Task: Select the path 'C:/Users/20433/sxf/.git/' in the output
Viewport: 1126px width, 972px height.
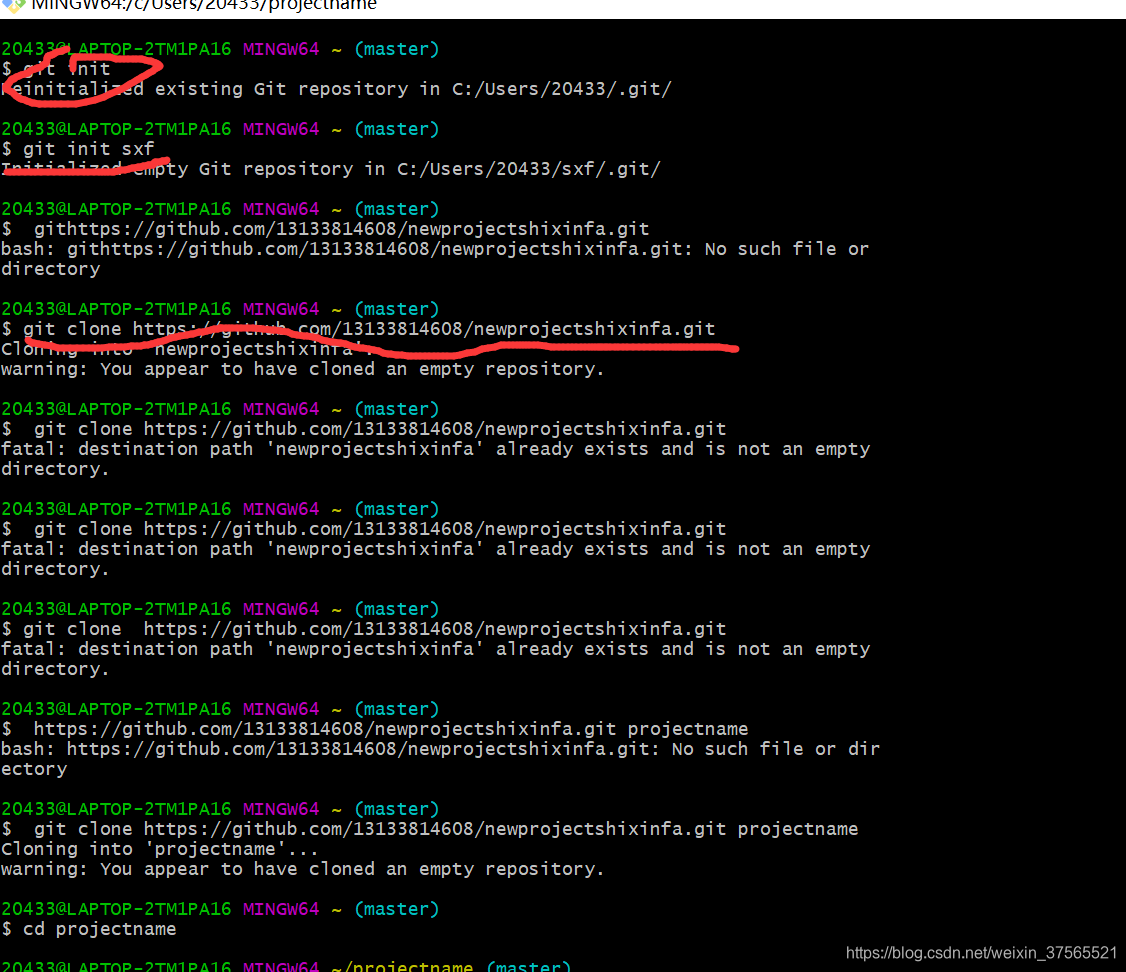Action: click(529, 169)
